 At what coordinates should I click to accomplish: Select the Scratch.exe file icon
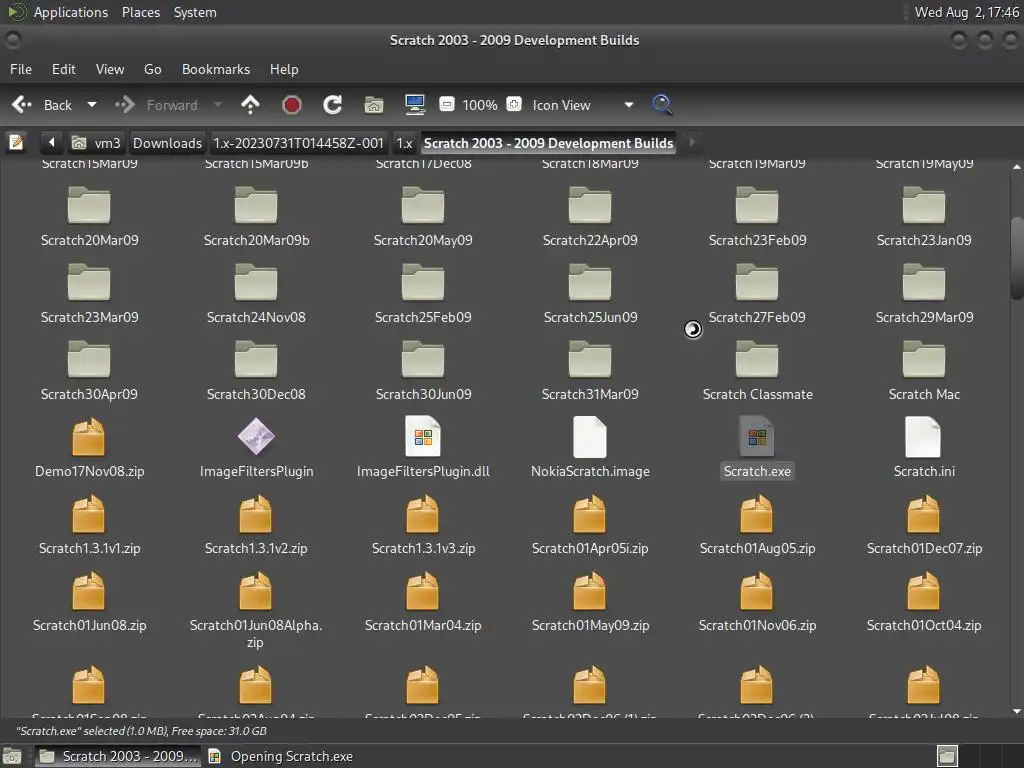(757, 437)
